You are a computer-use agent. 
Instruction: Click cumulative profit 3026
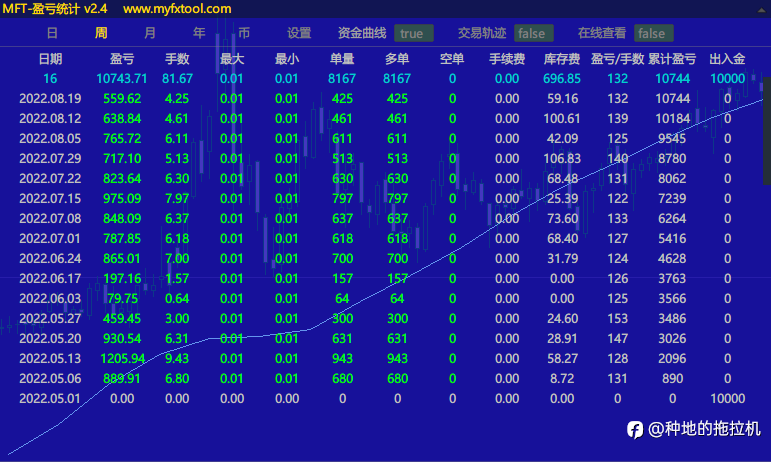point(672,339)
